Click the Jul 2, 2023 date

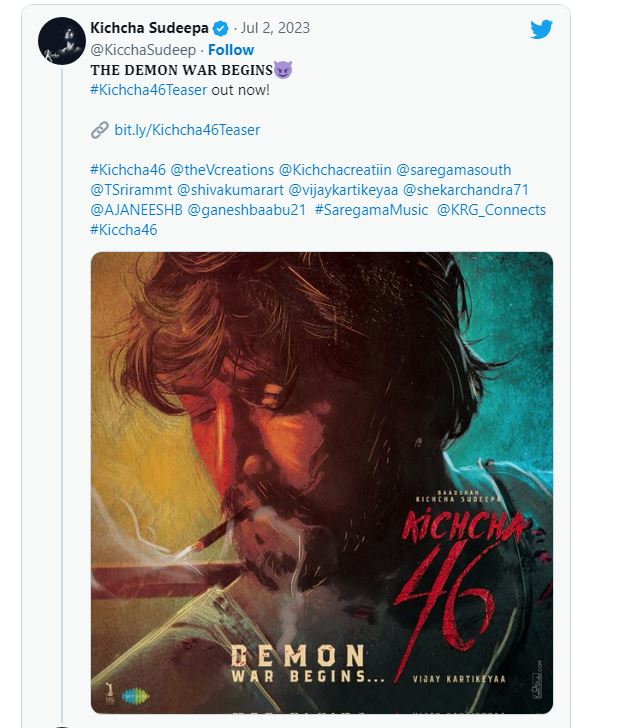tap(274, 29)
